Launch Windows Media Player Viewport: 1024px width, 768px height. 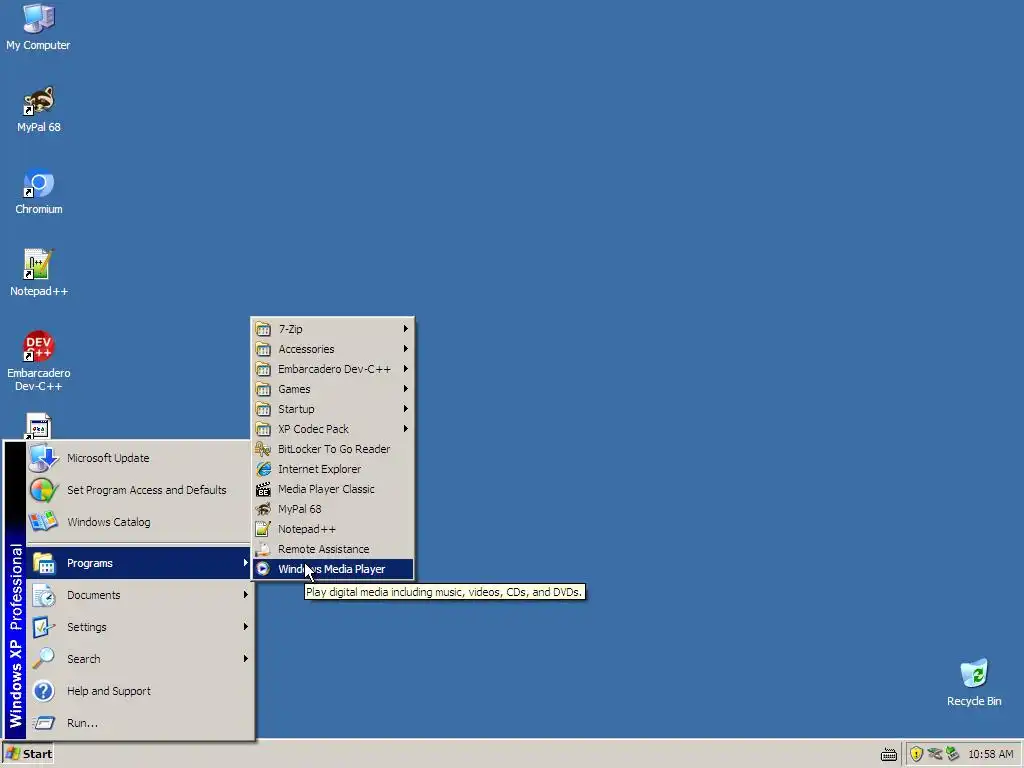click(333, 569)
